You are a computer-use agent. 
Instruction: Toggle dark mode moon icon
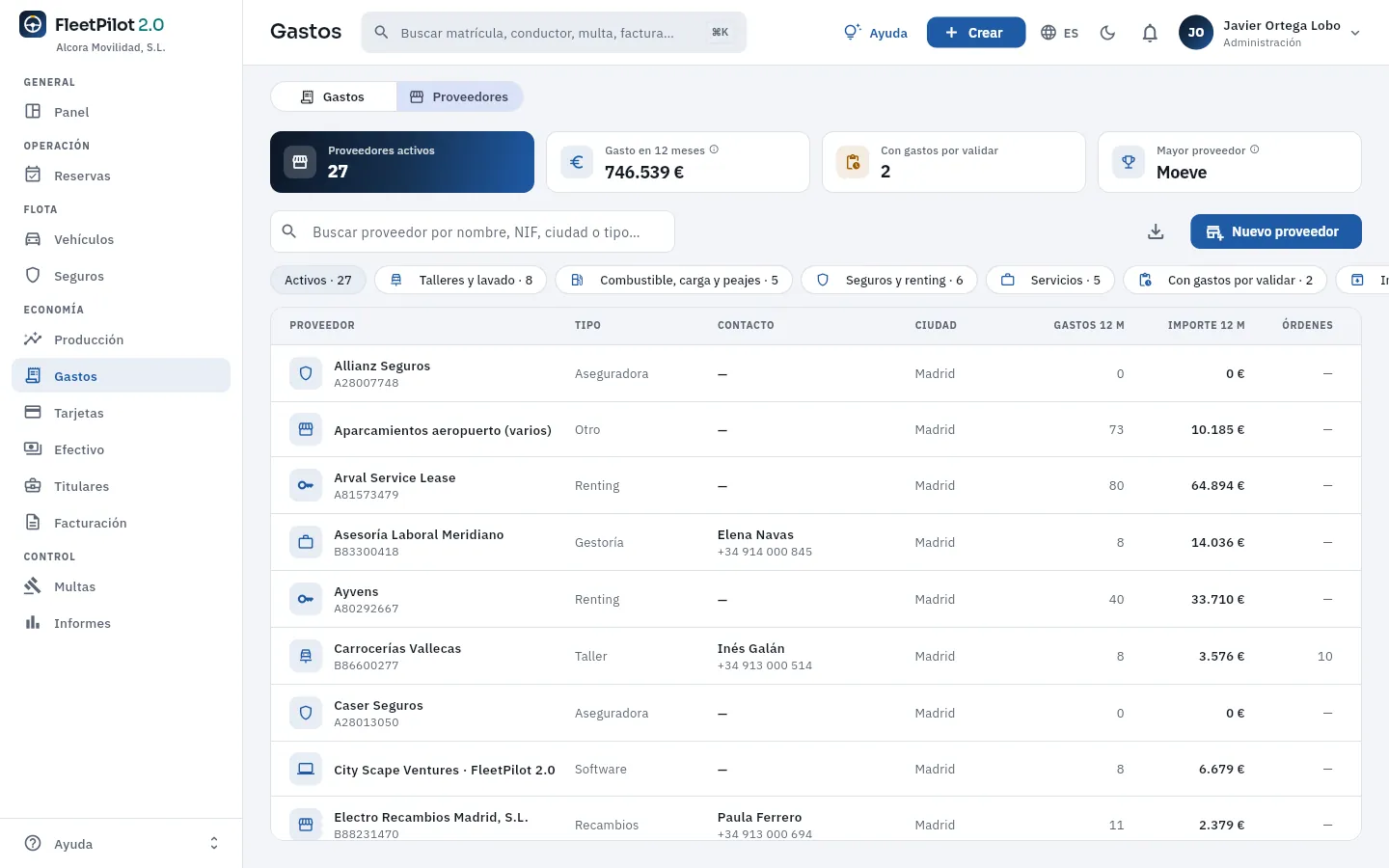(x=1107, y=33)
